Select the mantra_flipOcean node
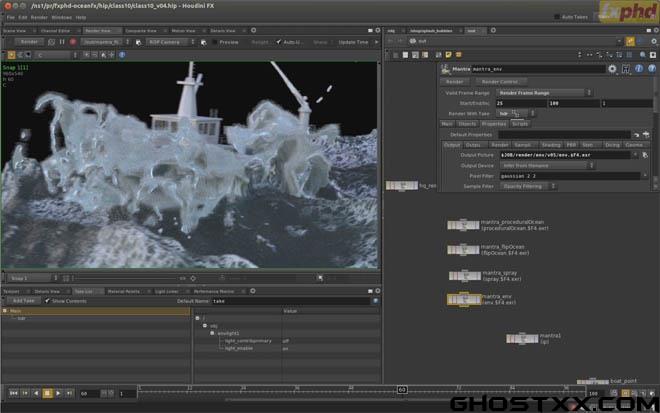This screenshot has width=660, height=413. [x=463, y=250]
